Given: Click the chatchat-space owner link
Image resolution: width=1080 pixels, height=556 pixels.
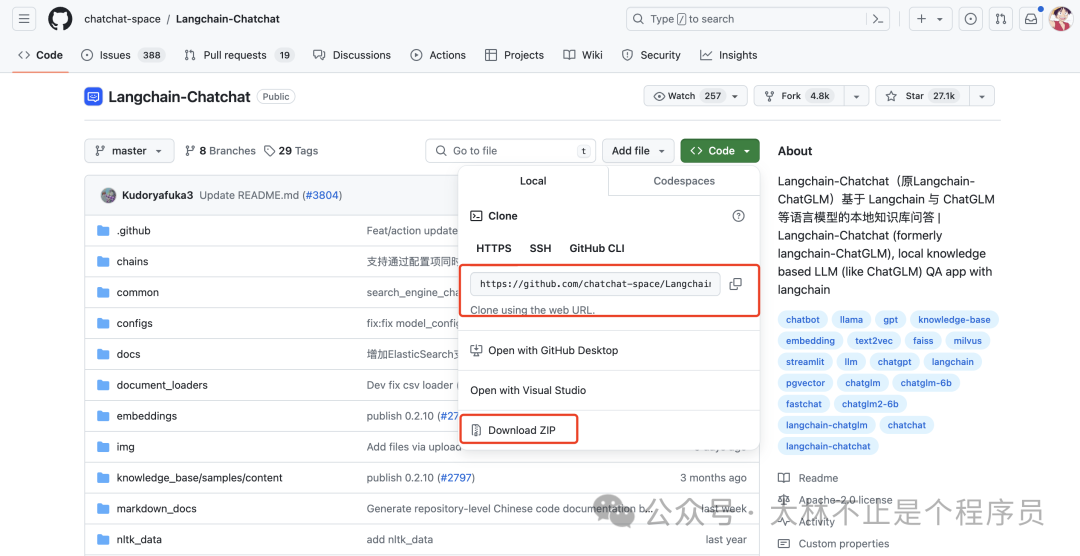Looking at the screenshot, I should click(x=122, y=19).
